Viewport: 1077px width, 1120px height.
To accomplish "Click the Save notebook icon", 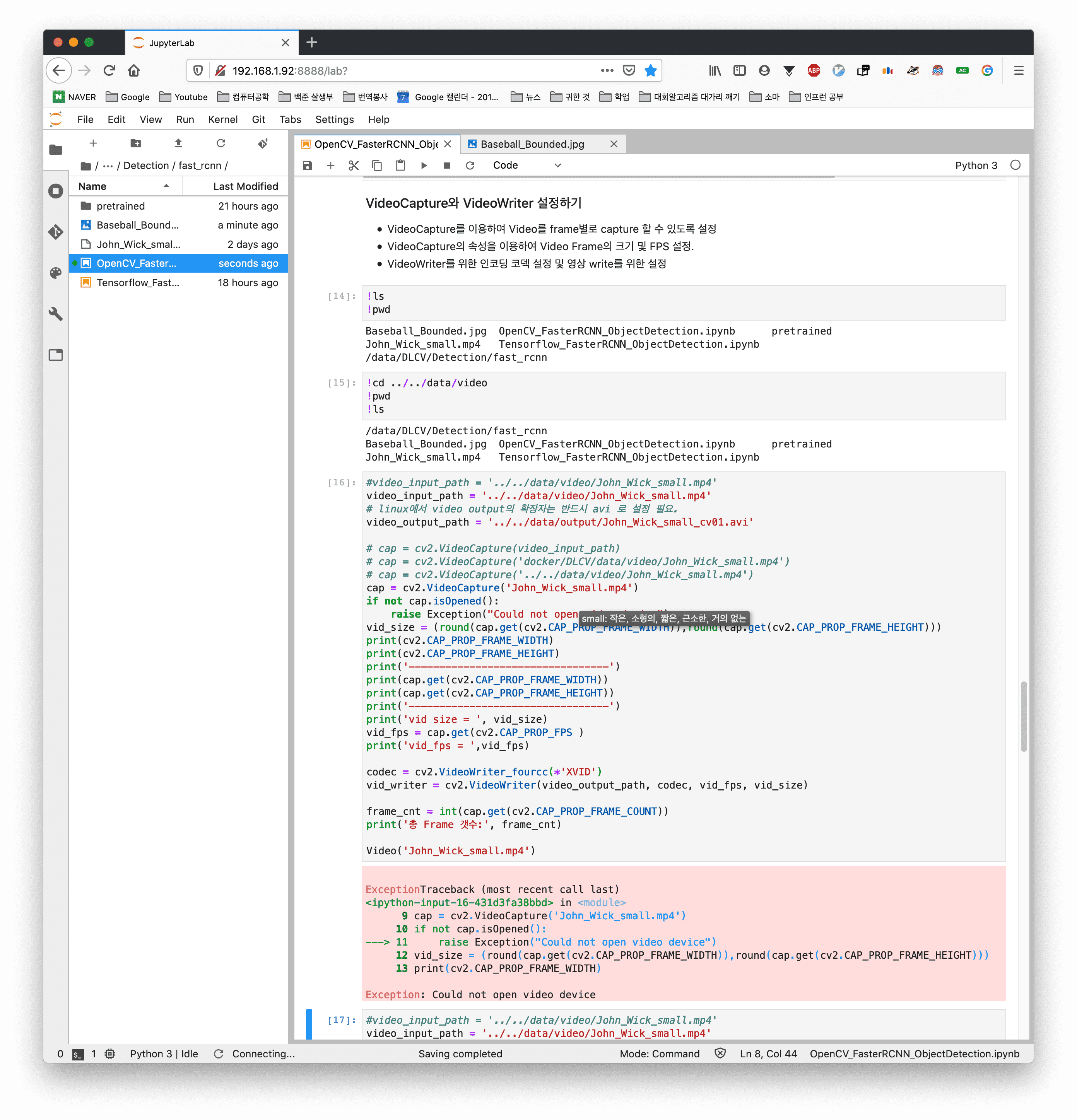I will [x=308, y=166].
